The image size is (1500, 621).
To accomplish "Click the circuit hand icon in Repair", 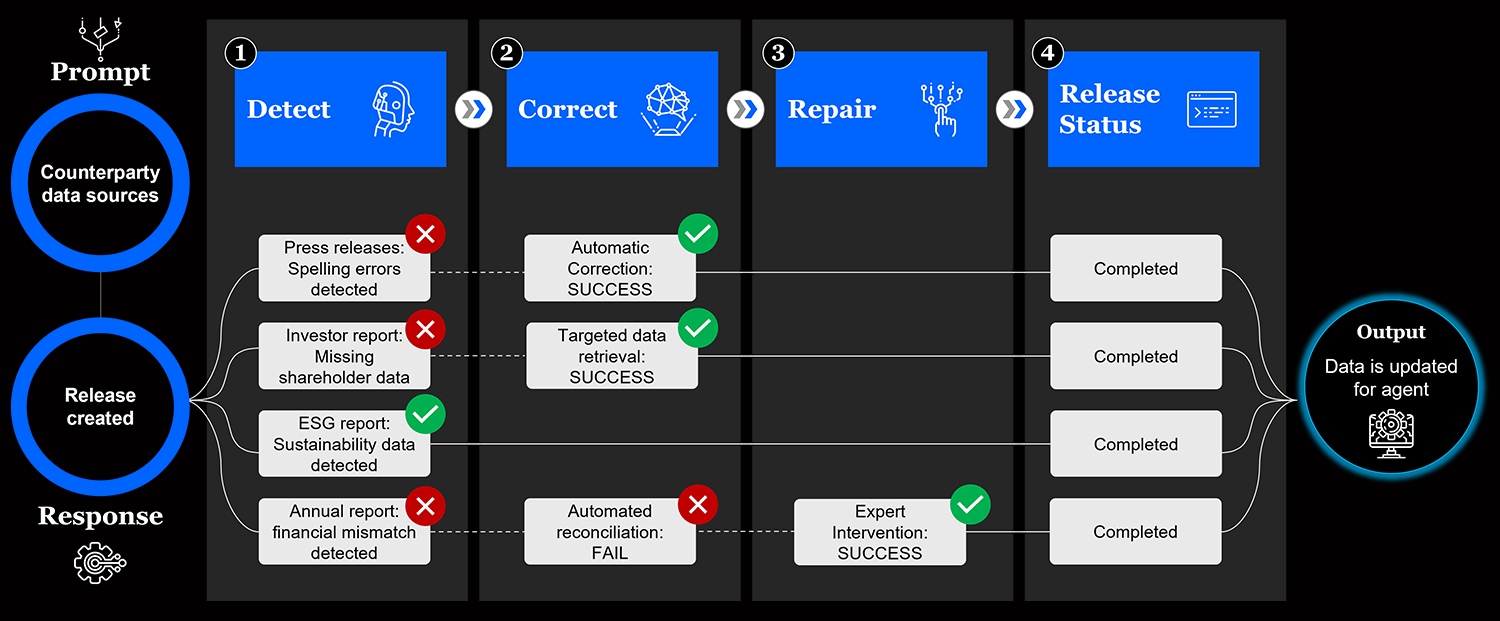I will [x=941, y=109].
